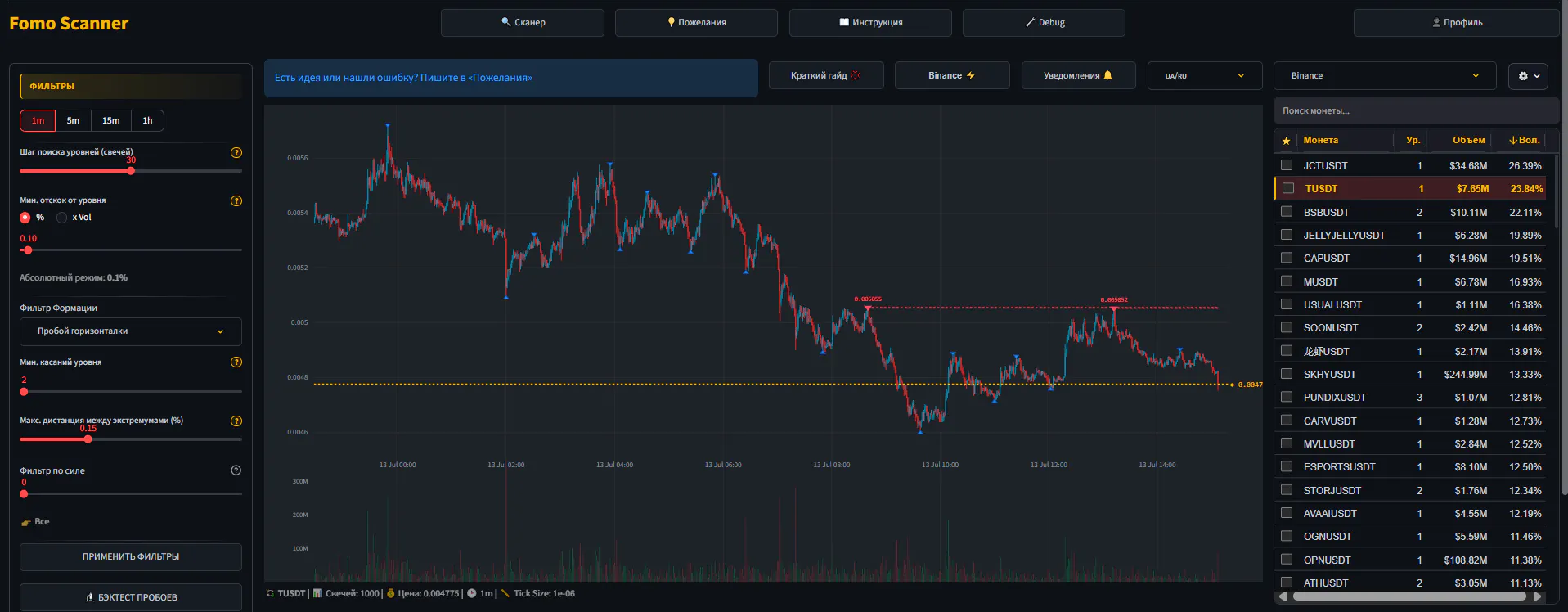Check the CAPUSDT row checkbox
Screen dimensions: 1568x612
[x=1287, y=258]
